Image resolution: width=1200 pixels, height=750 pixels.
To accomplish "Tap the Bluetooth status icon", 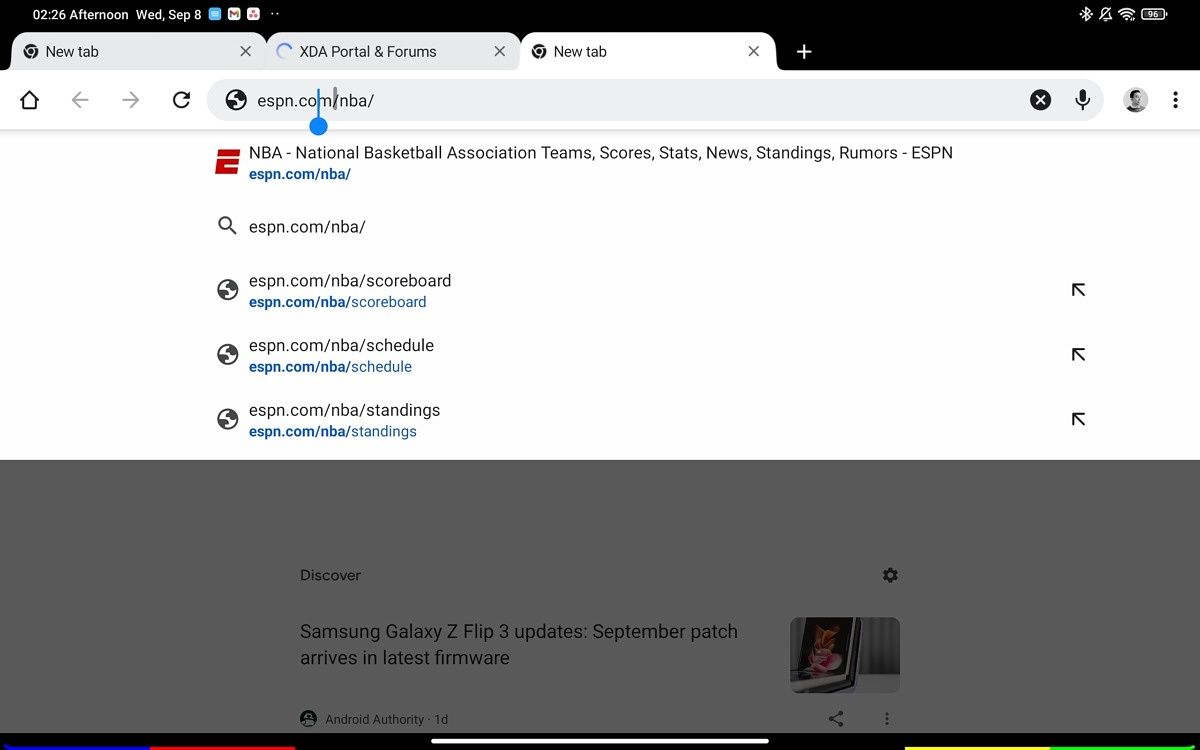I will coord(1086,14).
